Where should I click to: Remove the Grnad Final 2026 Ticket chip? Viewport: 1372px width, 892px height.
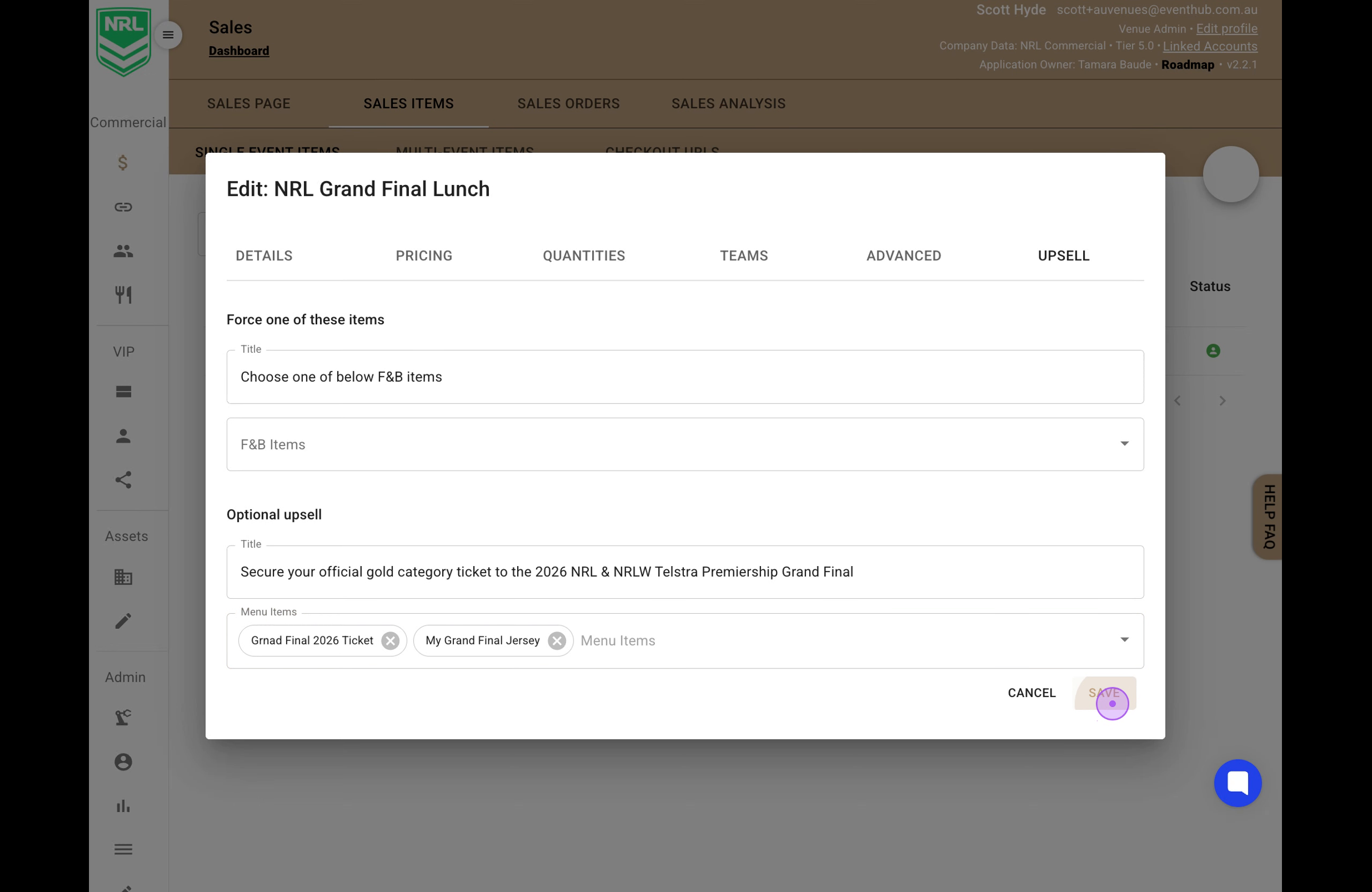390,641
